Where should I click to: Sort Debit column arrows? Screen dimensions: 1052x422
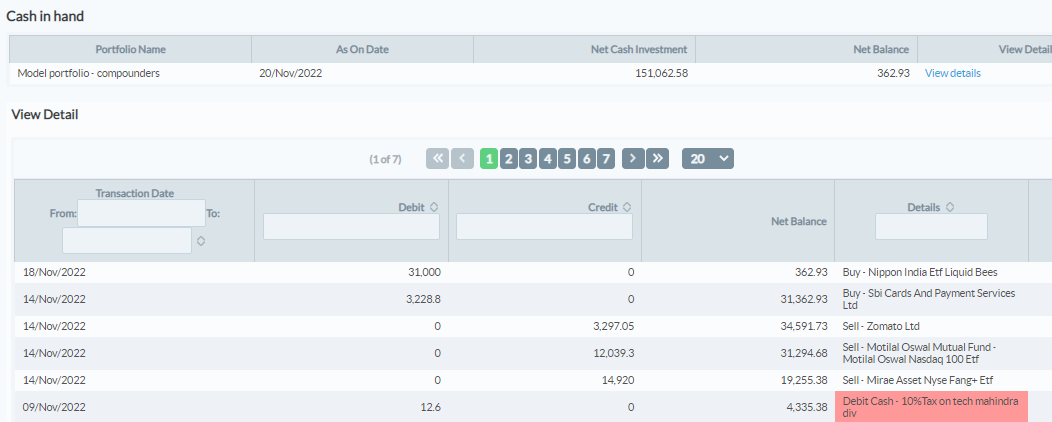coord(433,207)
